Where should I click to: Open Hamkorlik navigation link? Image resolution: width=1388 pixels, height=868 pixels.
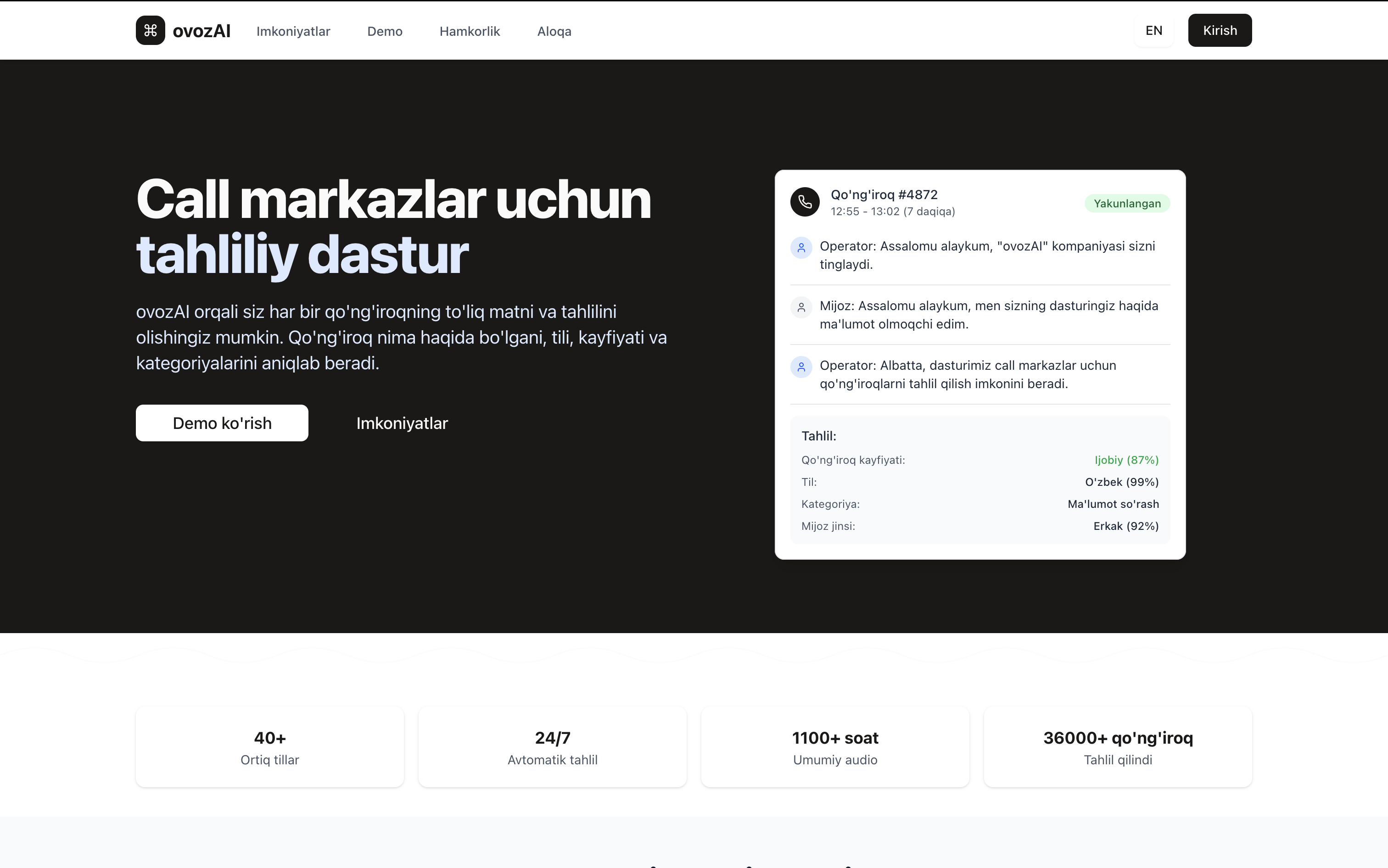click(469, 32)
